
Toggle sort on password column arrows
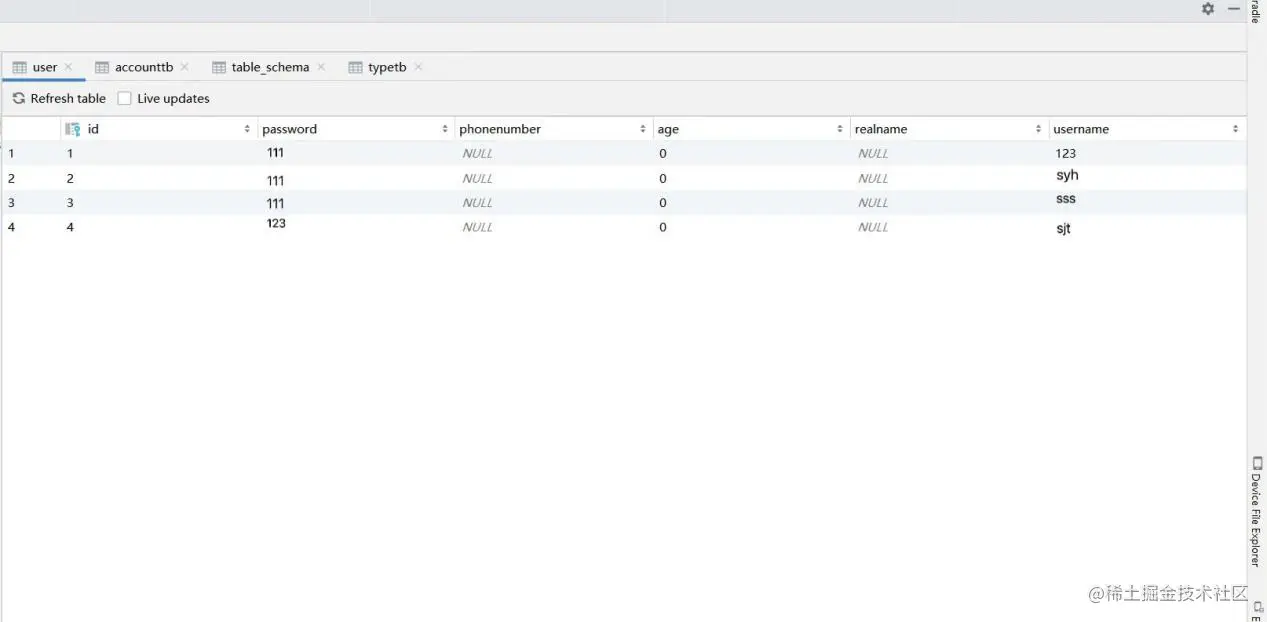tap(445, 129)
